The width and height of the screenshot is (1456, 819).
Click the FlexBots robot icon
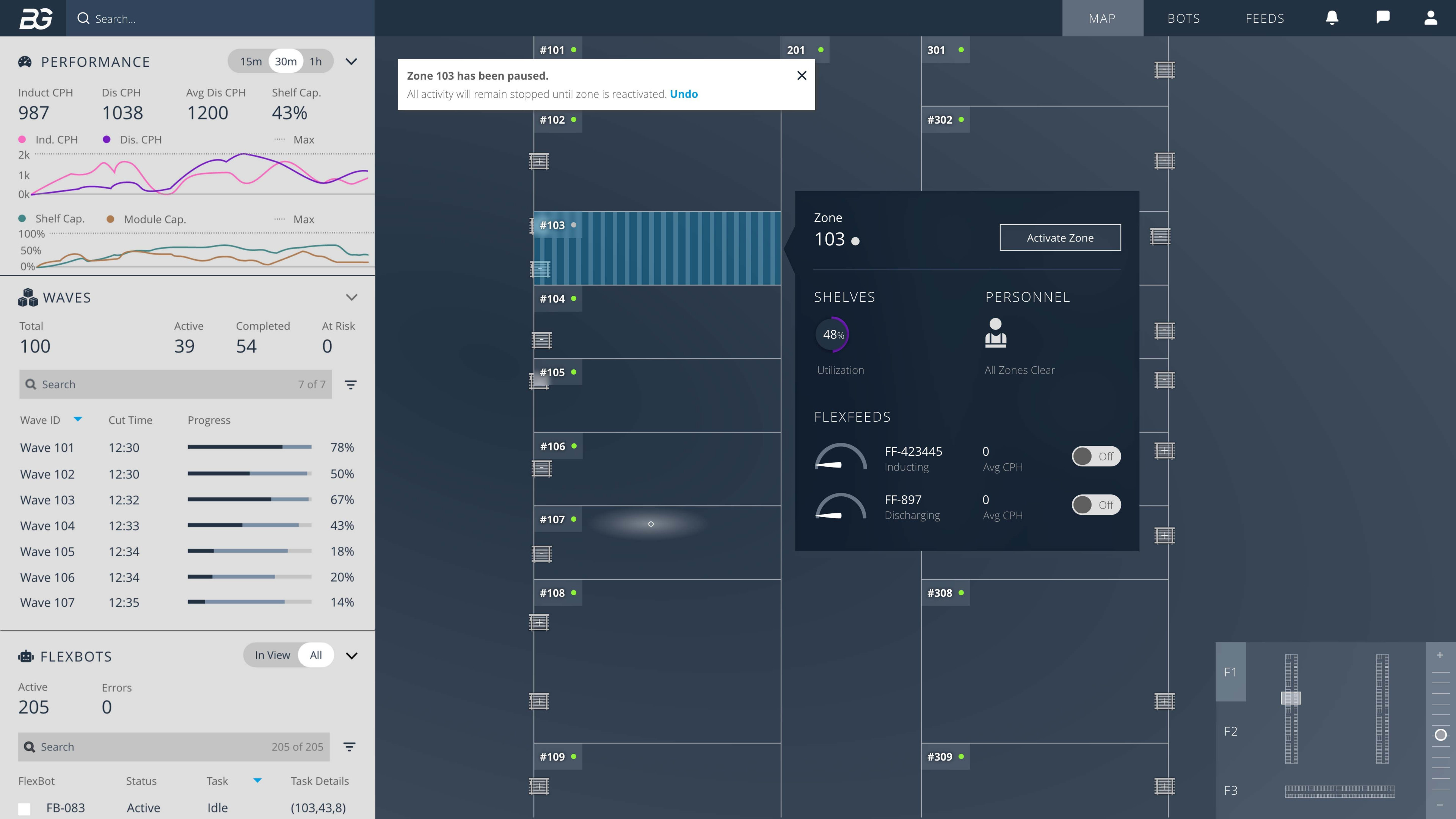point(26,656)
